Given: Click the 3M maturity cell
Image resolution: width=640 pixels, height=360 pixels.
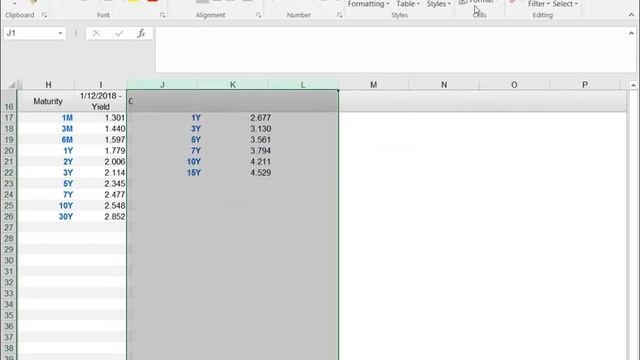Looking at the screenshot, I should (48, 129).
